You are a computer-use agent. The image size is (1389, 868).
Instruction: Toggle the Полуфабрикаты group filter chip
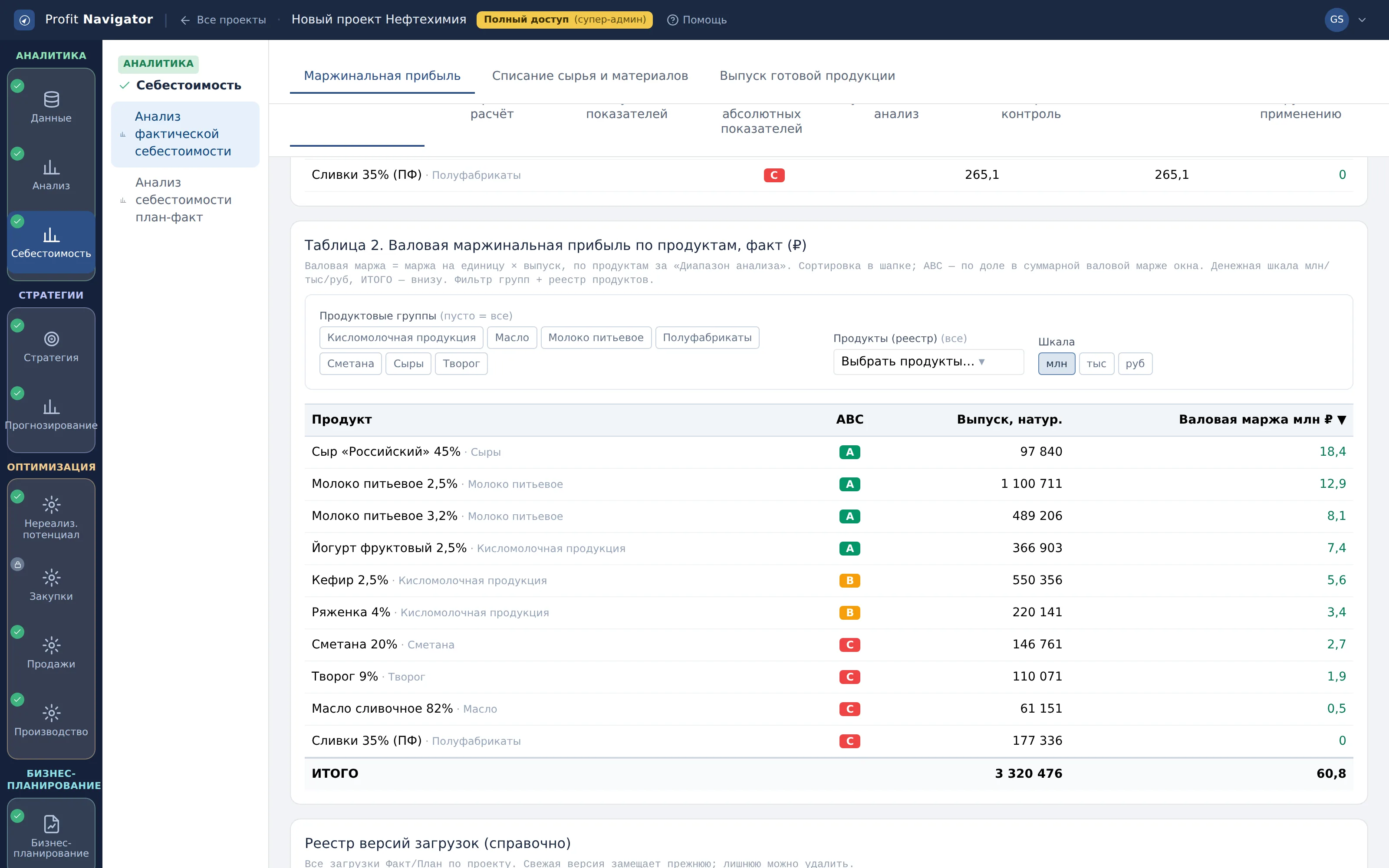coord(707,338)
